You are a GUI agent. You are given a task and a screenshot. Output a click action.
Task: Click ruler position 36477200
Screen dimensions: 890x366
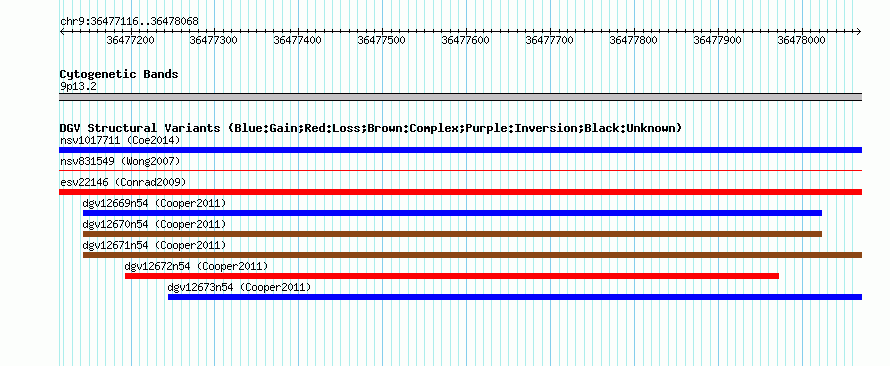131,40
